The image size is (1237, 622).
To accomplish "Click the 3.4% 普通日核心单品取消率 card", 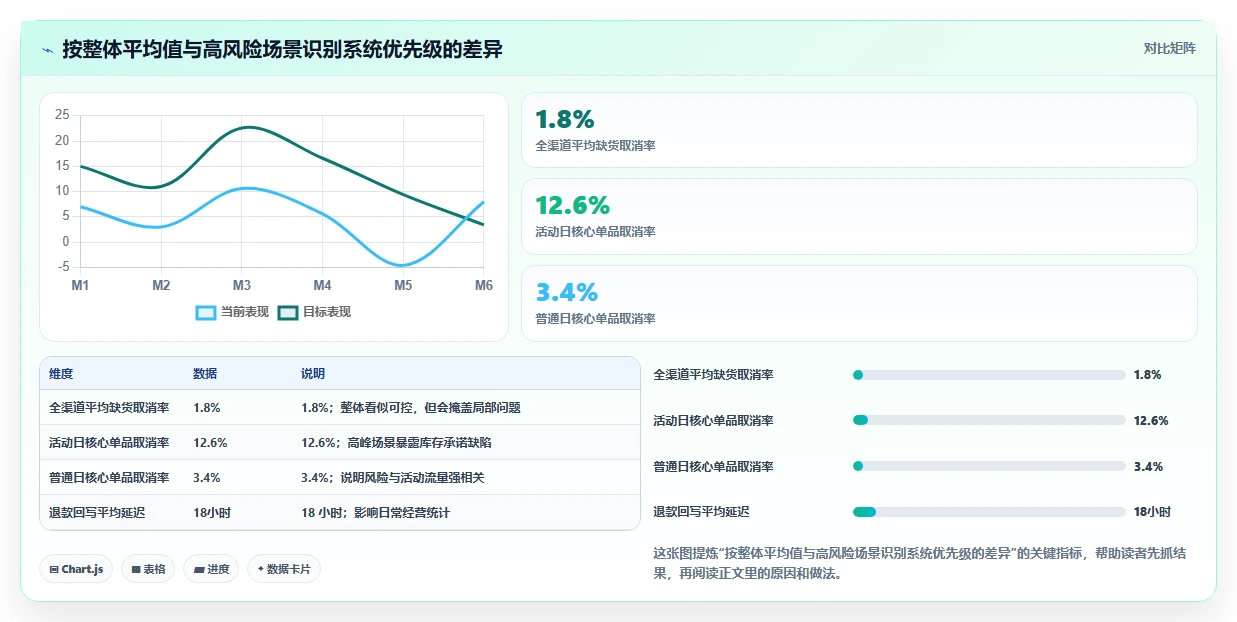I will click(x=859, y=303).
